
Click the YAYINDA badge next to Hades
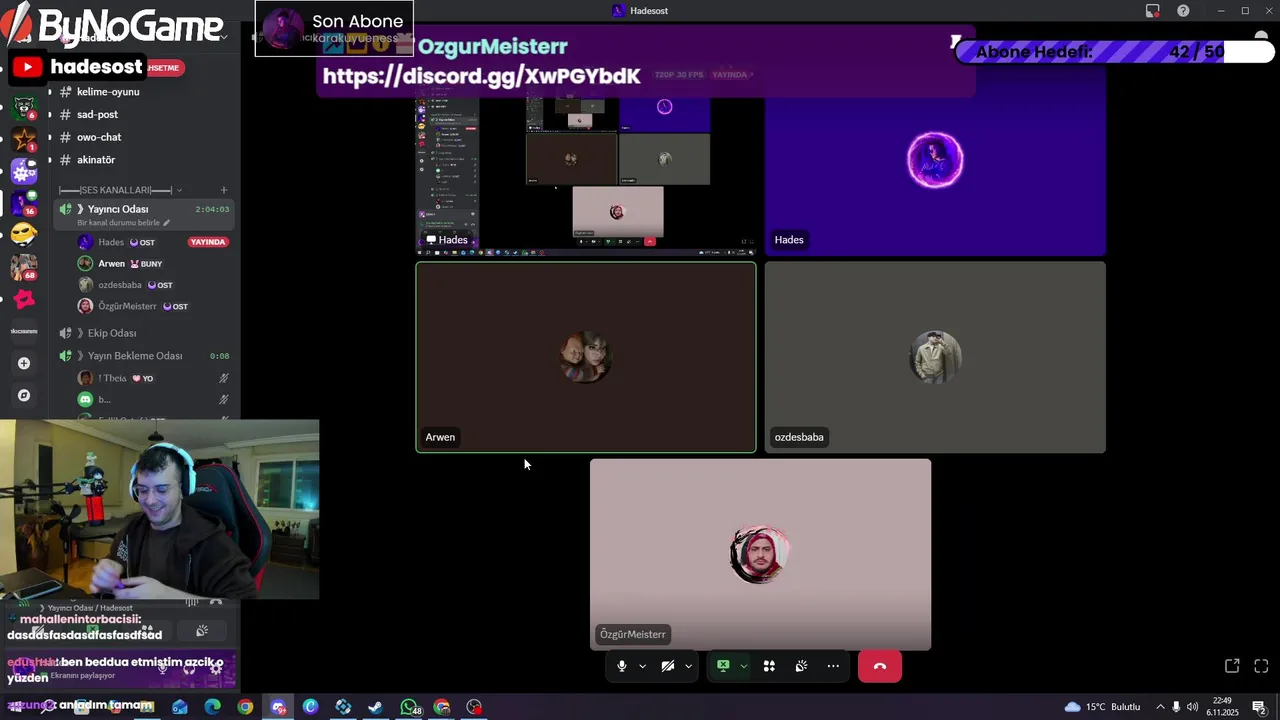pos(208,242)
